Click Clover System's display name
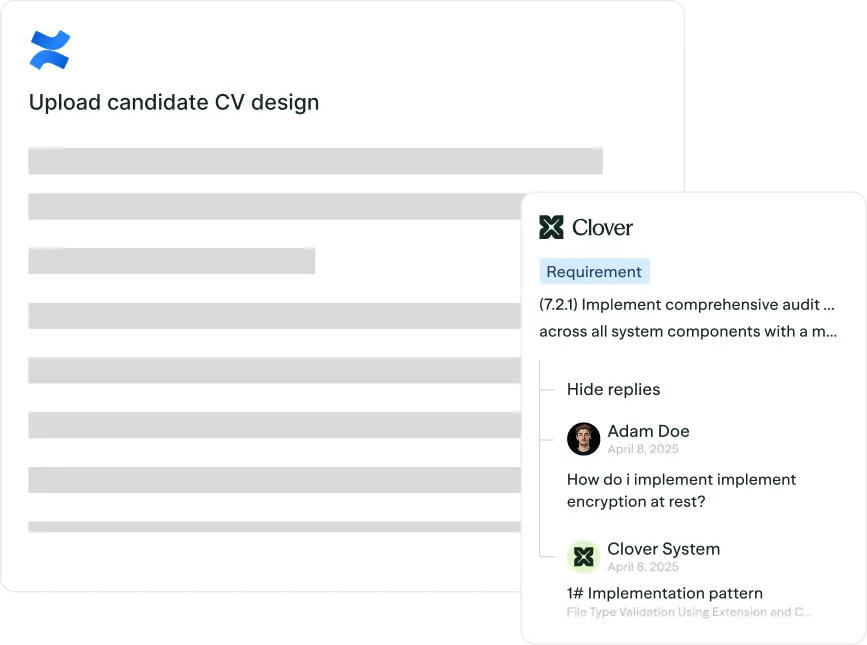The height and width of the screenshot is (645, 867). pos(663,548)
